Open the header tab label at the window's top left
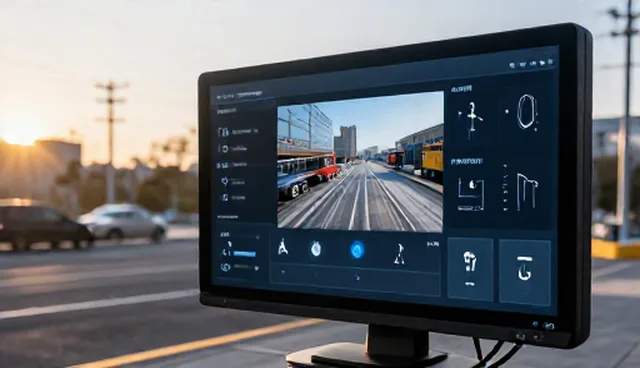Viewport: 640px width, 368px height. tap(240, 95)
